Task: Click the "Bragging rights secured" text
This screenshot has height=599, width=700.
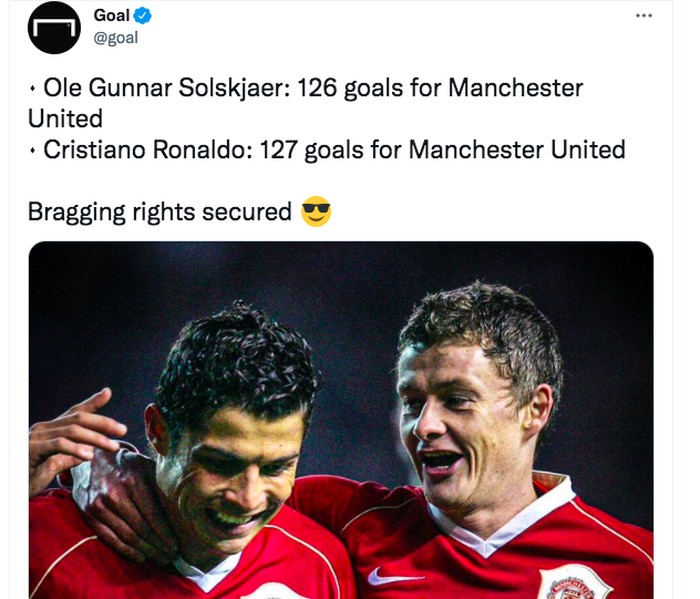Action: click(x=159, y=212)
